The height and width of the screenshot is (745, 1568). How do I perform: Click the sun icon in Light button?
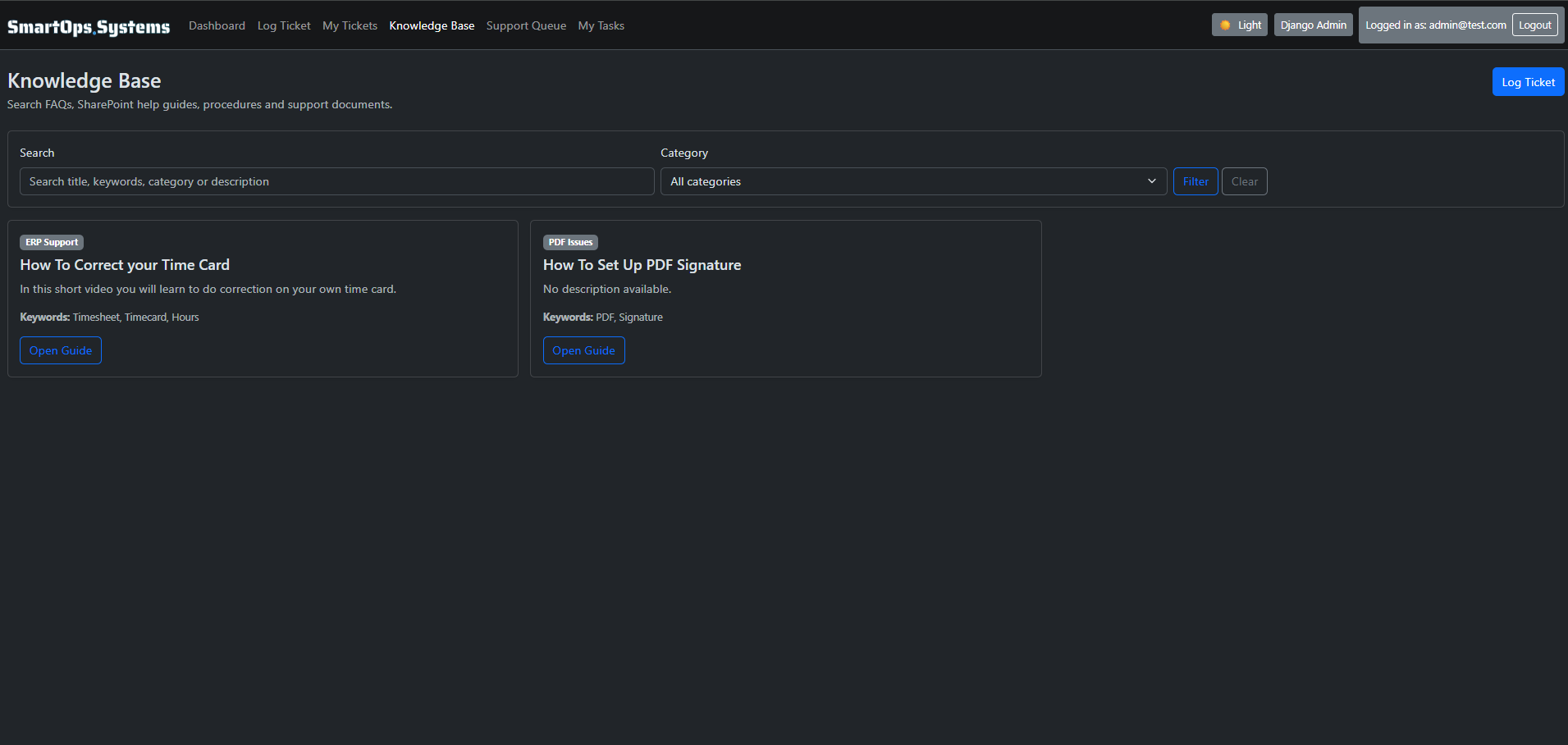click(x=1225, y=25)
